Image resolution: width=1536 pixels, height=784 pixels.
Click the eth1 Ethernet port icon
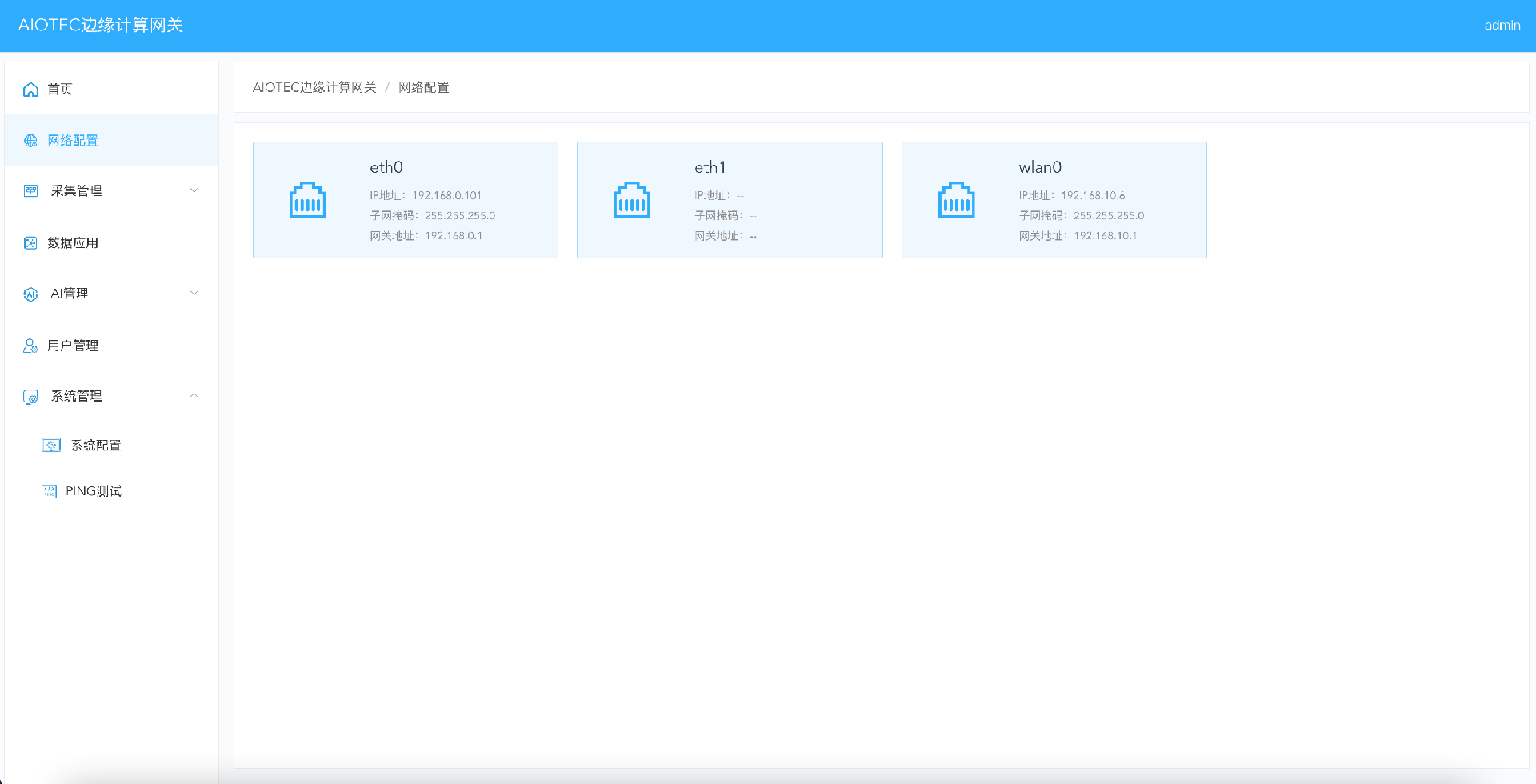pyautogui.click(x=632, y=200)
